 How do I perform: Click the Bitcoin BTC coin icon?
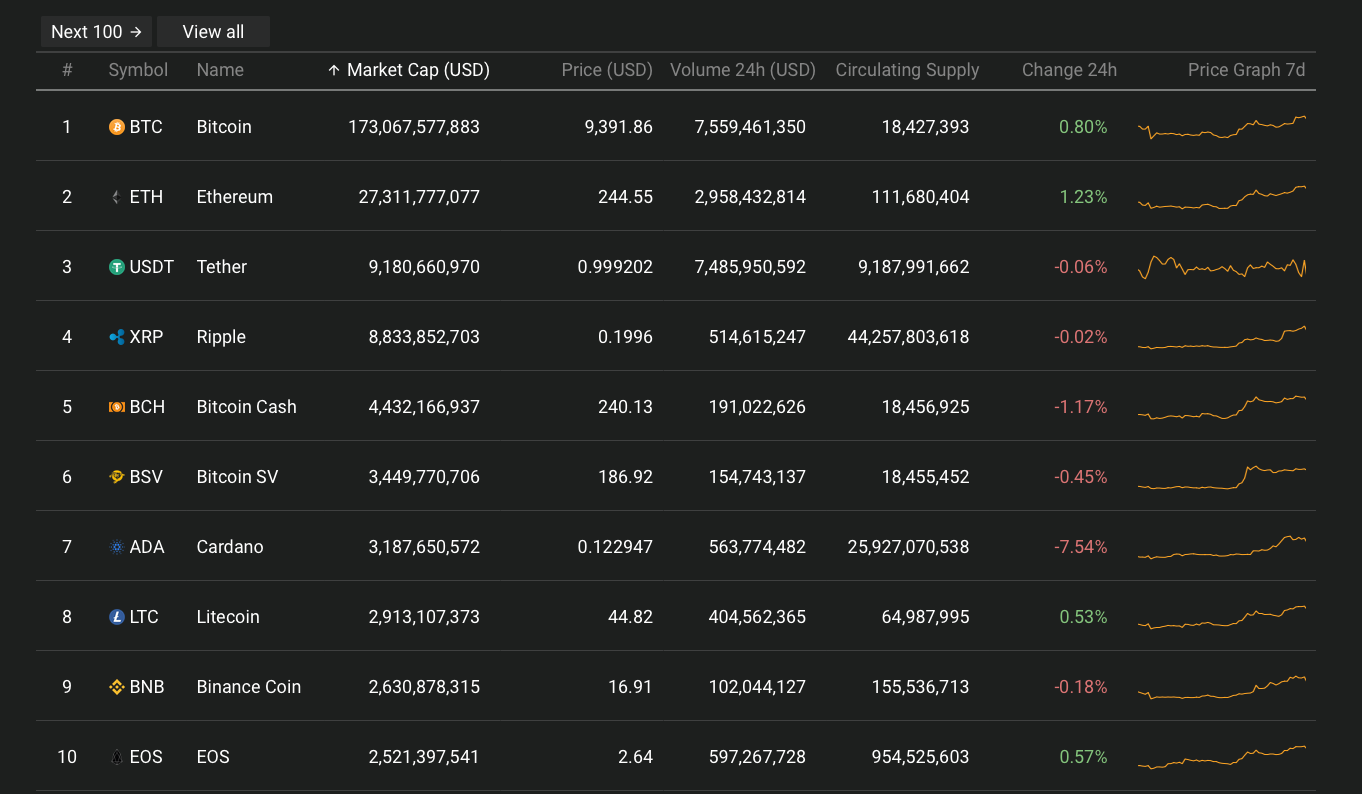pyautogui.click(x=117, y=127)
